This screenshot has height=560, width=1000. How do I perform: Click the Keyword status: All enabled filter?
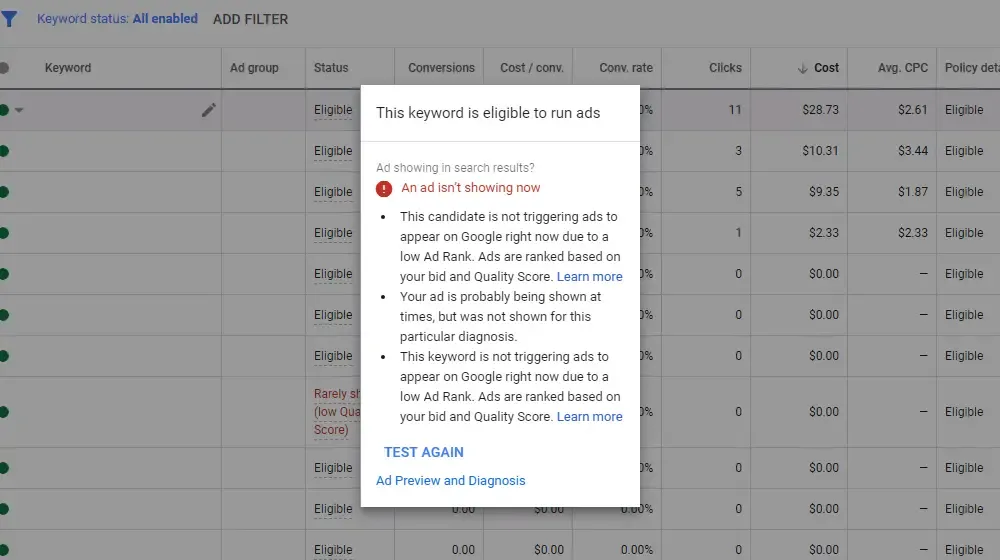pos(117,19)
